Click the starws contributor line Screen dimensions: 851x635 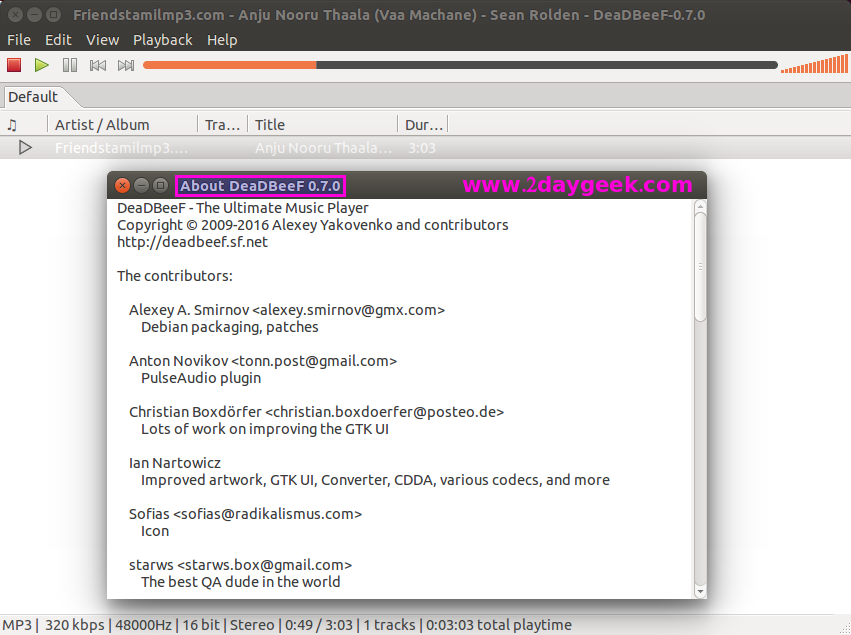[240, 565]
